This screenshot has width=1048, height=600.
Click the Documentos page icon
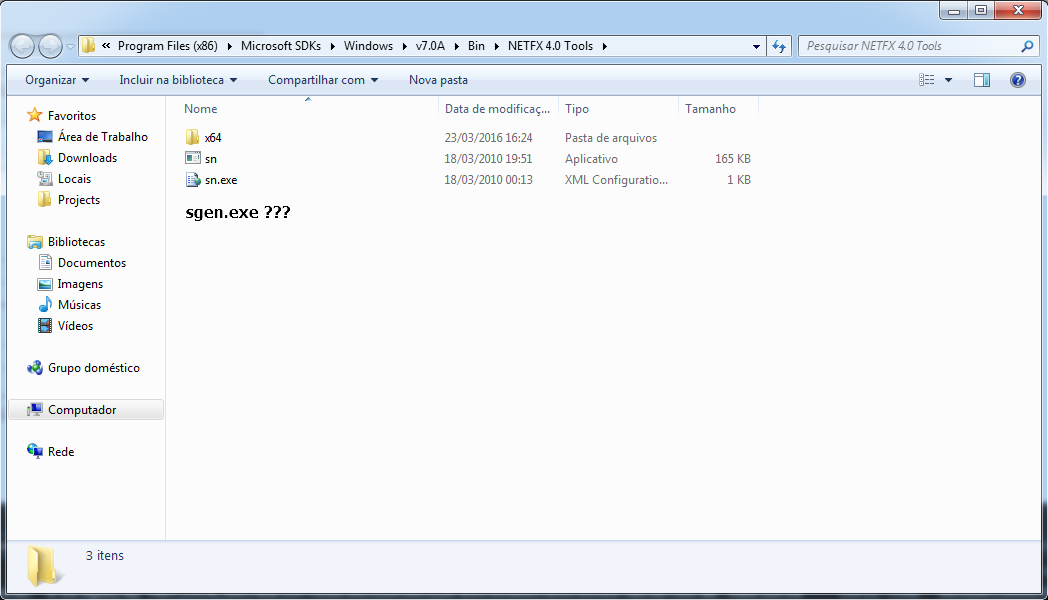coord(45,263)
